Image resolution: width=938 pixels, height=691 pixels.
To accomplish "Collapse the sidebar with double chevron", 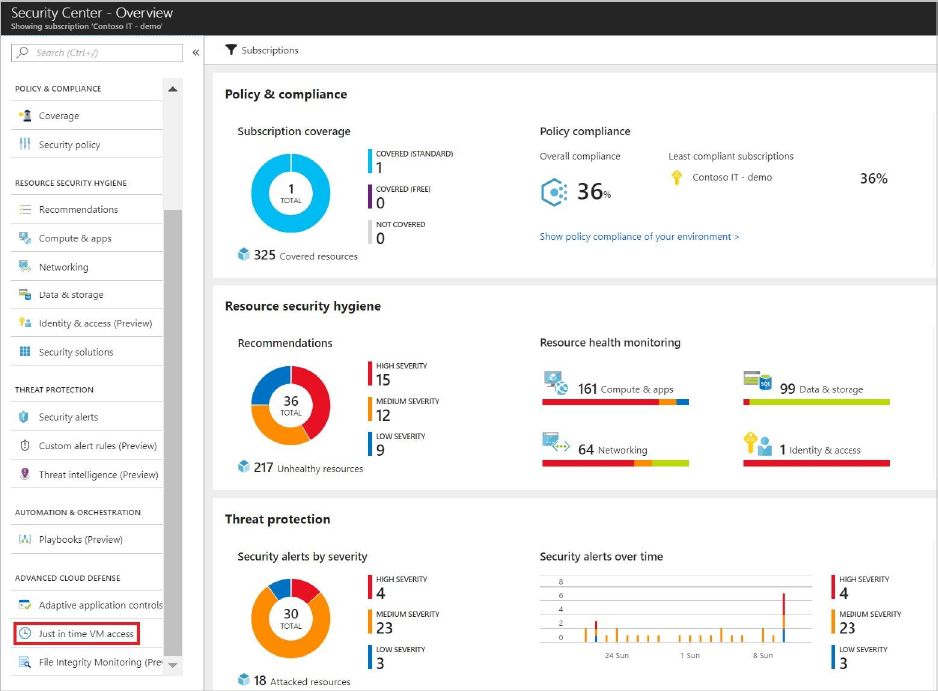I will [x=196, y=53].
